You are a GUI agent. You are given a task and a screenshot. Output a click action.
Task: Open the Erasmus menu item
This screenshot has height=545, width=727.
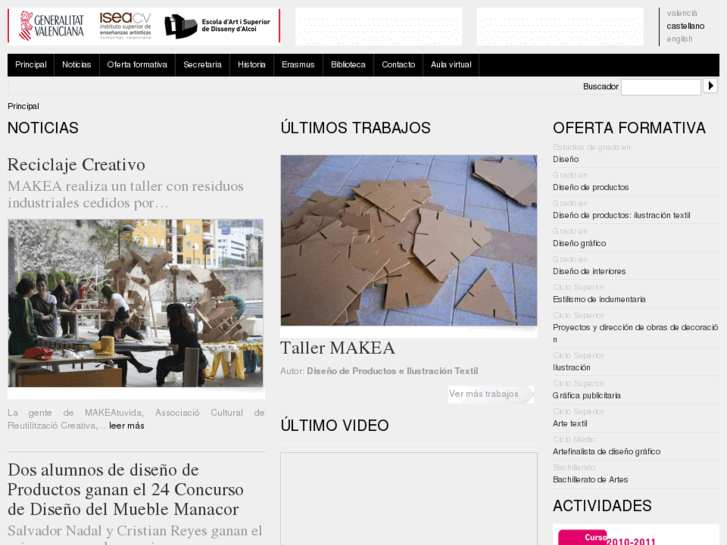pyautogui.click(x=298, y=64)
